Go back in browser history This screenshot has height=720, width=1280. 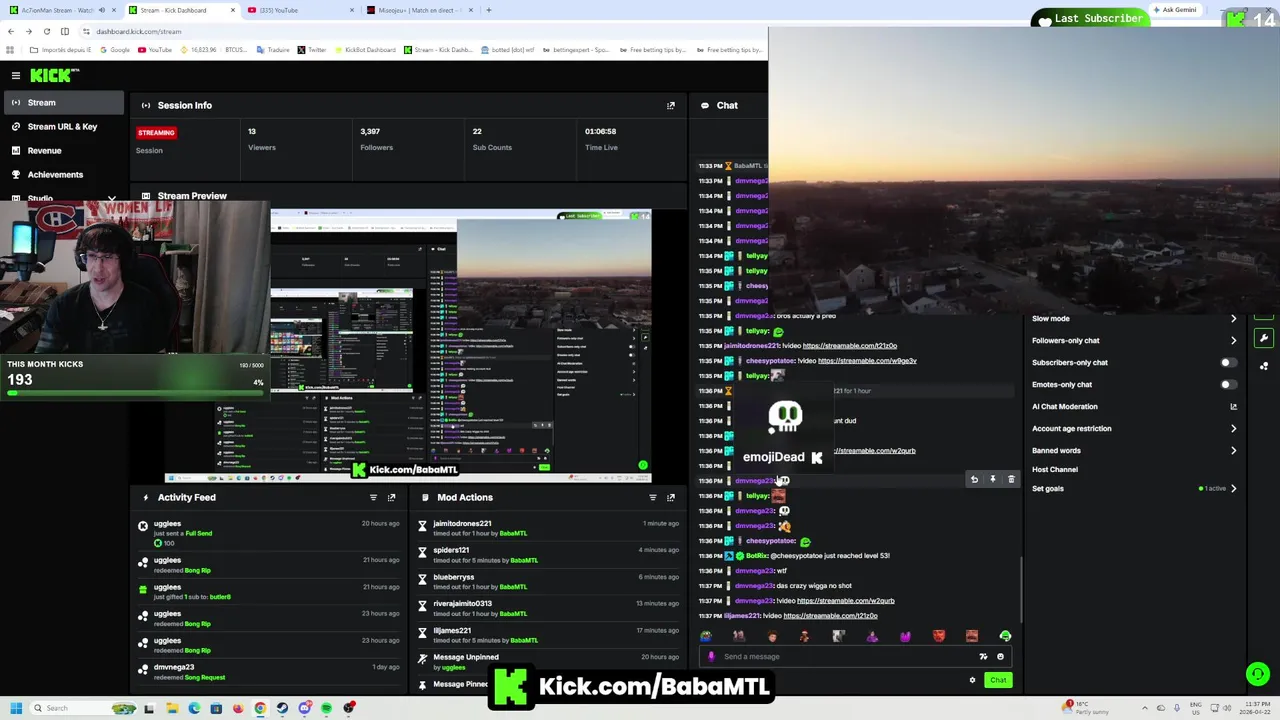coord(11,31)
